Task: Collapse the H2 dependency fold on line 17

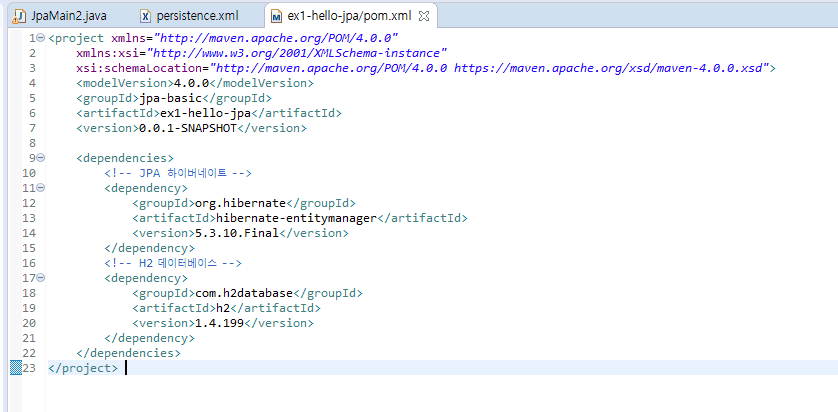Action: (x=42, y=277)
